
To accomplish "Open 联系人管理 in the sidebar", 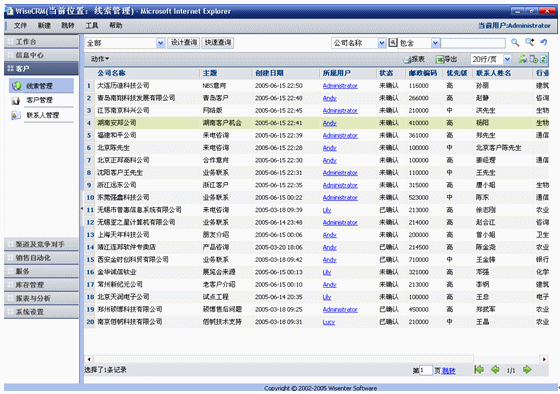I will point(42,115).
